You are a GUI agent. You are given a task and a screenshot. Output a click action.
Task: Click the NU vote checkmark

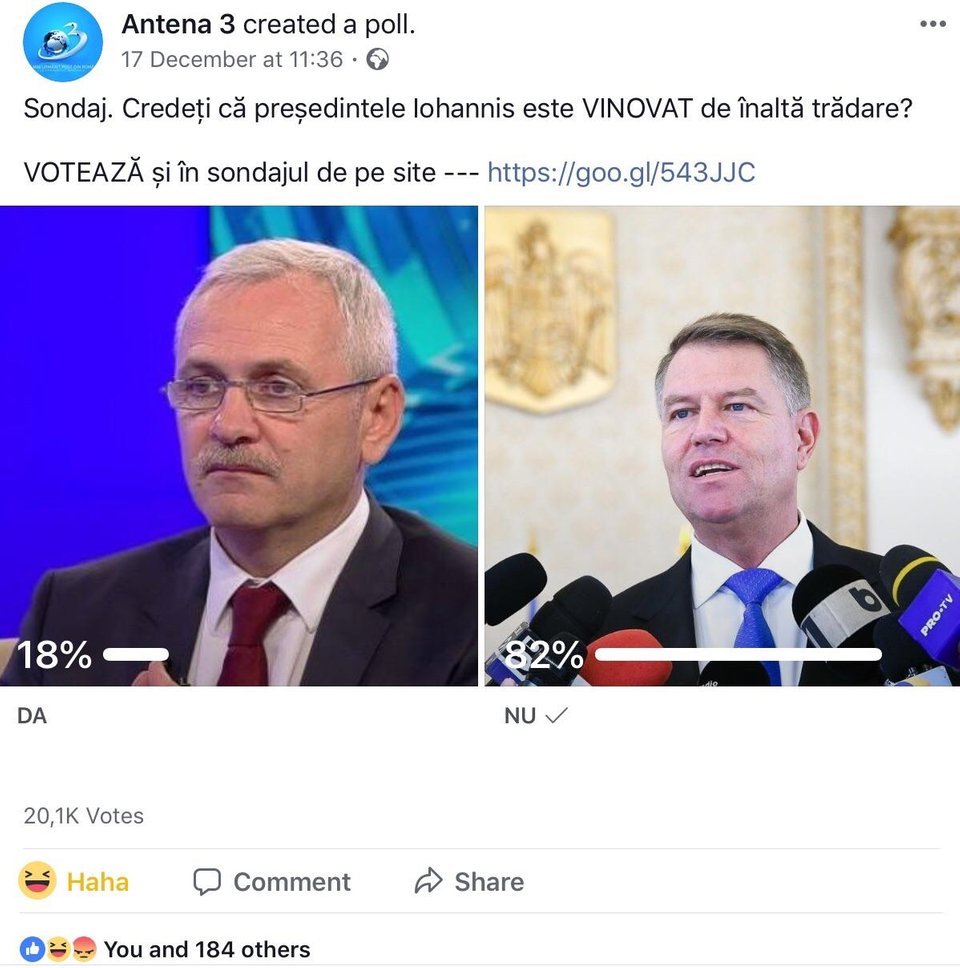pyautogui.click(x=556, y=716)
